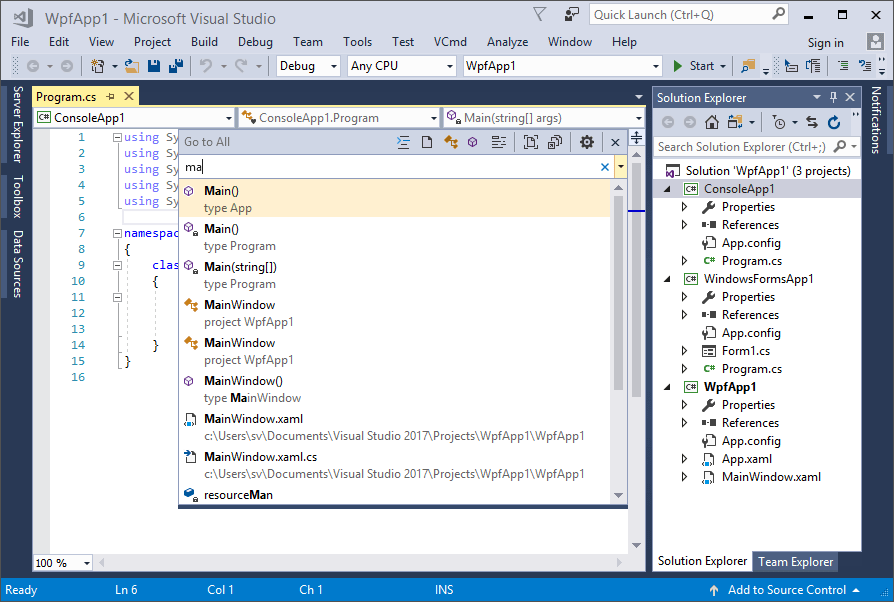Viewport: 894px width, 602px height.
Task: Click Add to Source Control in status bar
Action: [x=786, y=590]
